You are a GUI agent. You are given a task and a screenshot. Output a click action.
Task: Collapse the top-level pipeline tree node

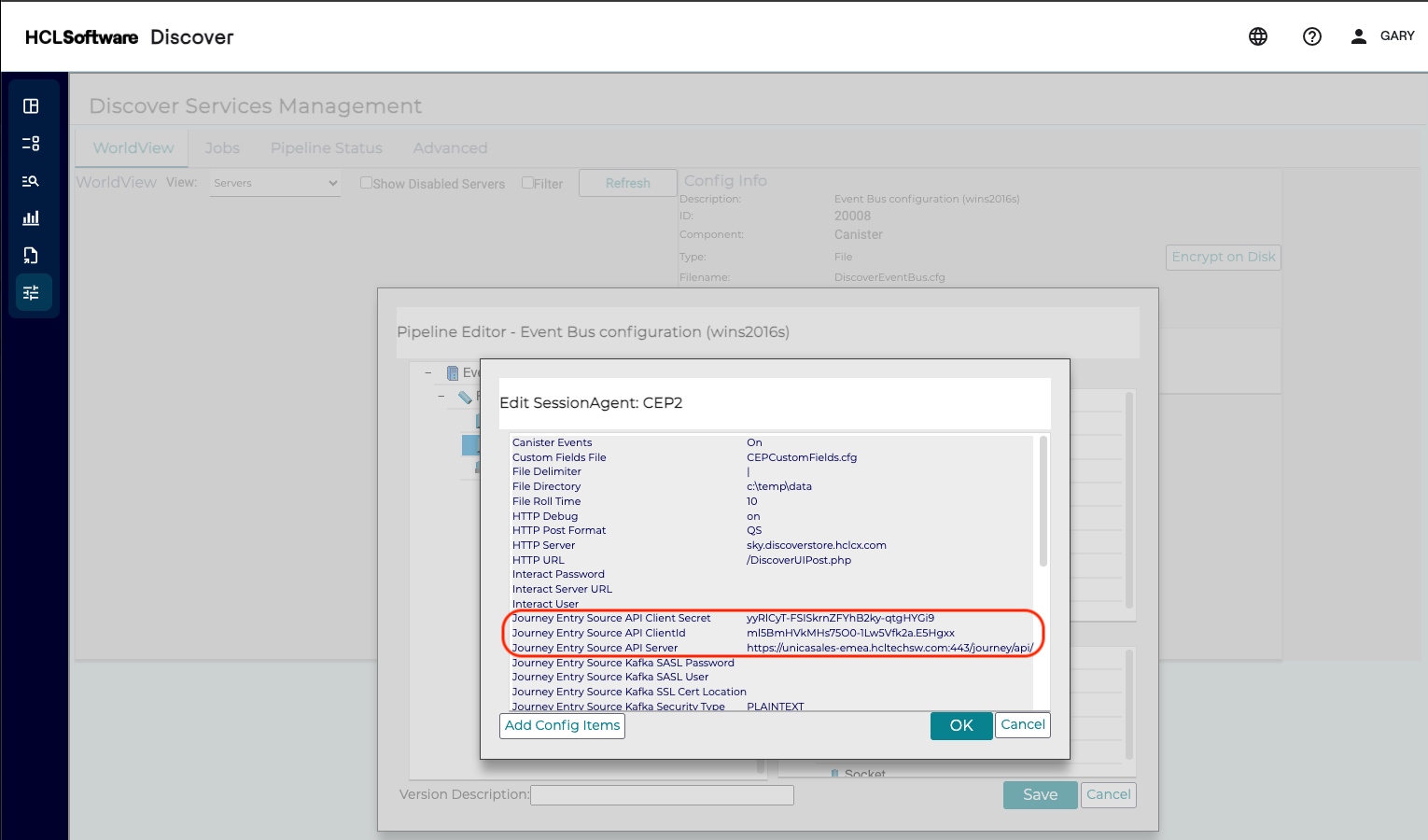[428, 372]
